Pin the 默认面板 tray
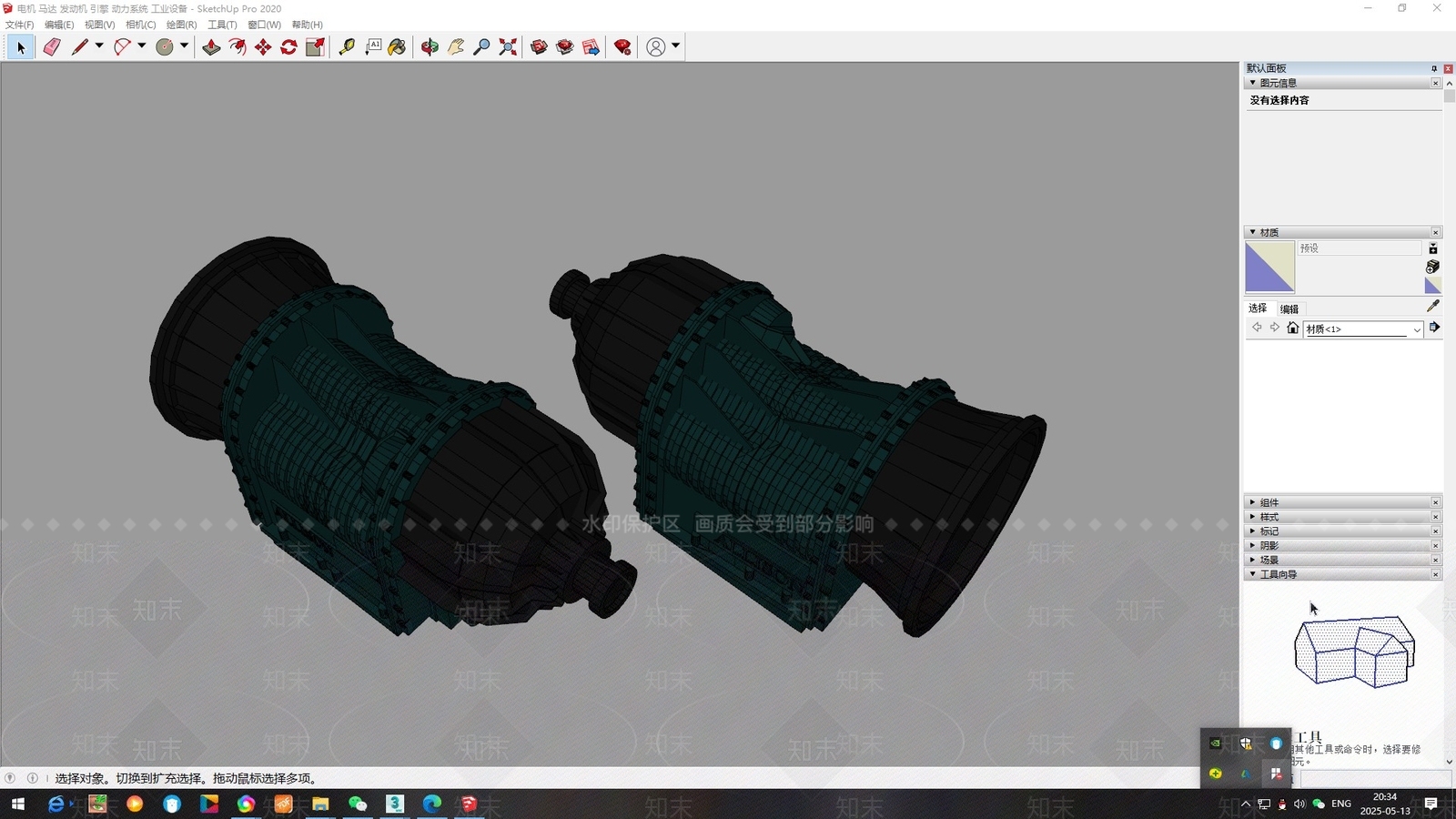The width and height of the screenshot is (1456, 819). tap(1434, 68)
